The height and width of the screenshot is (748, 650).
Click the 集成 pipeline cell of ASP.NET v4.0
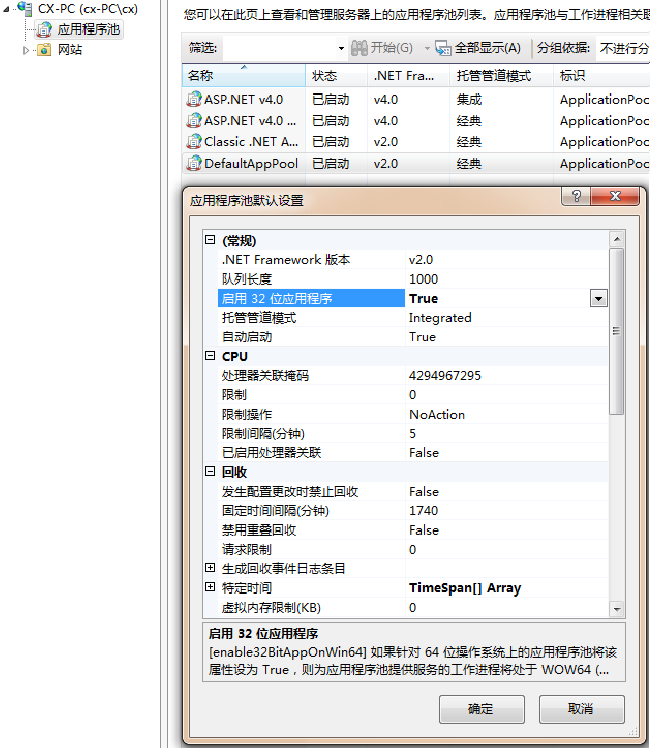469,100
